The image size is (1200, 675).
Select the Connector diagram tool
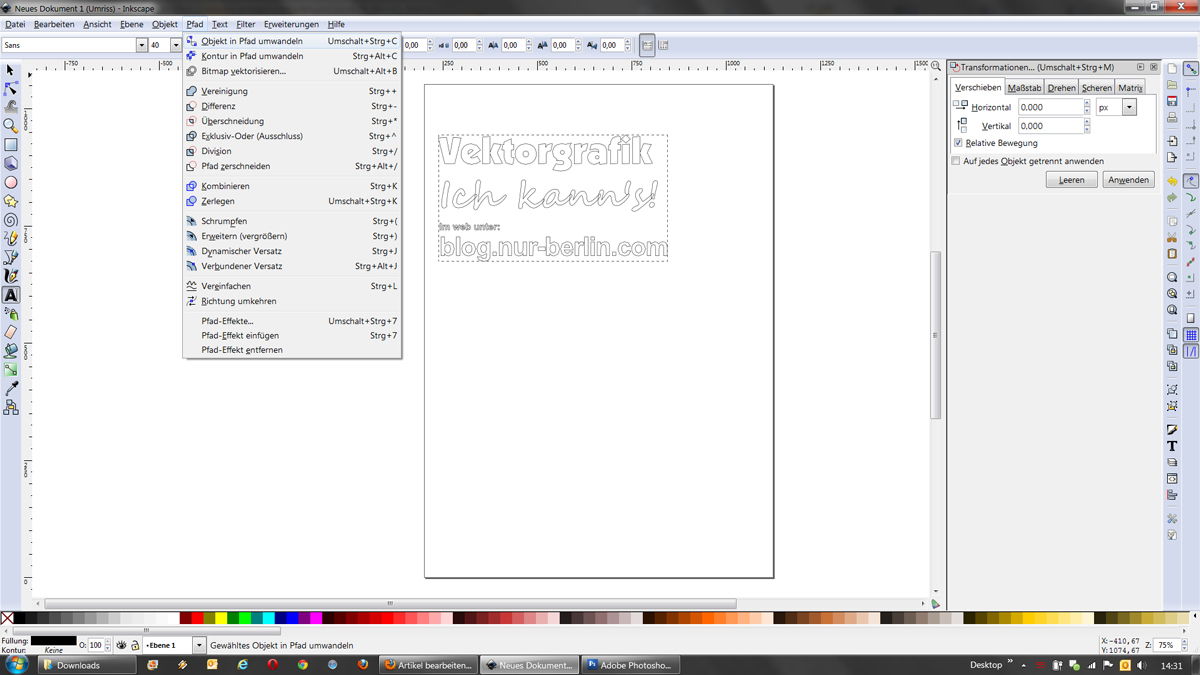click(x=11, y=407)
